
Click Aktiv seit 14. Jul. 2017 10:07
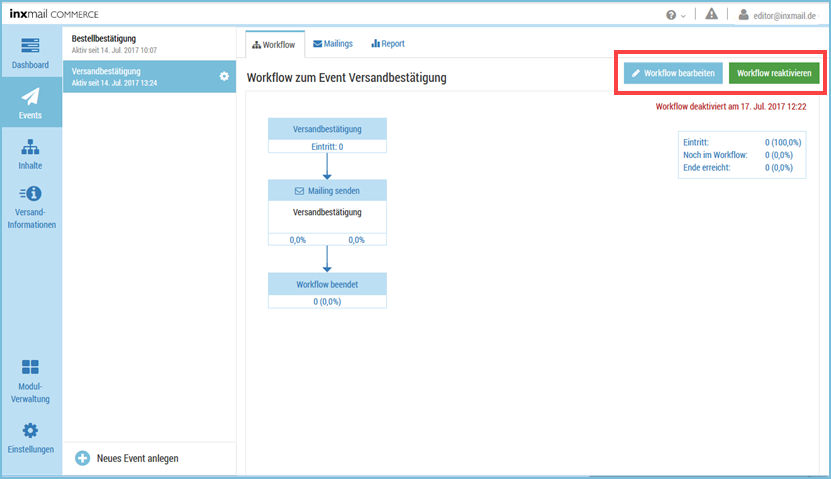114,50
